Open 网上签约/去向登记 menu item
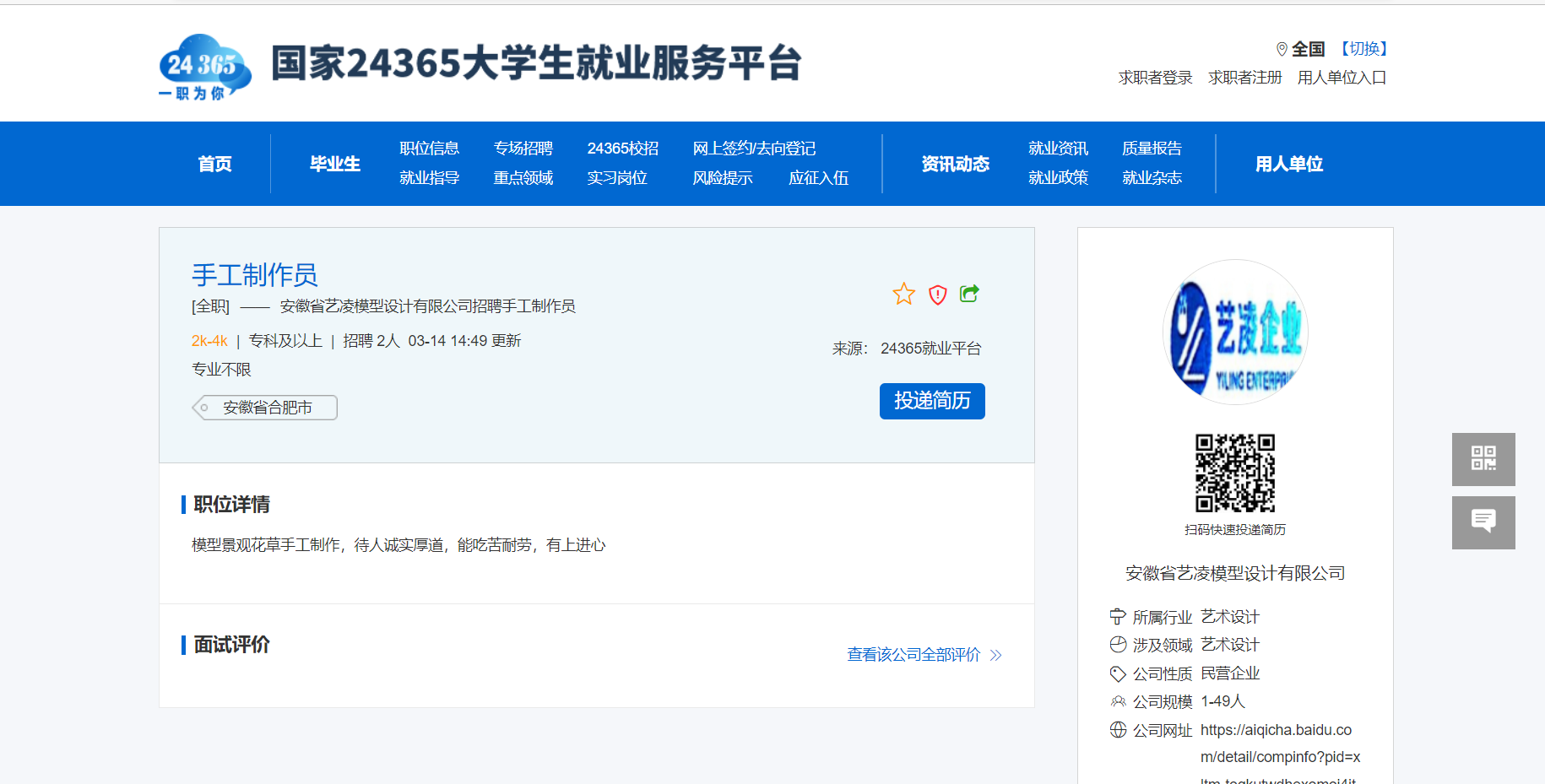This screenshot has height=784, width=1545. pyautogui.click(x=754, y=149)
